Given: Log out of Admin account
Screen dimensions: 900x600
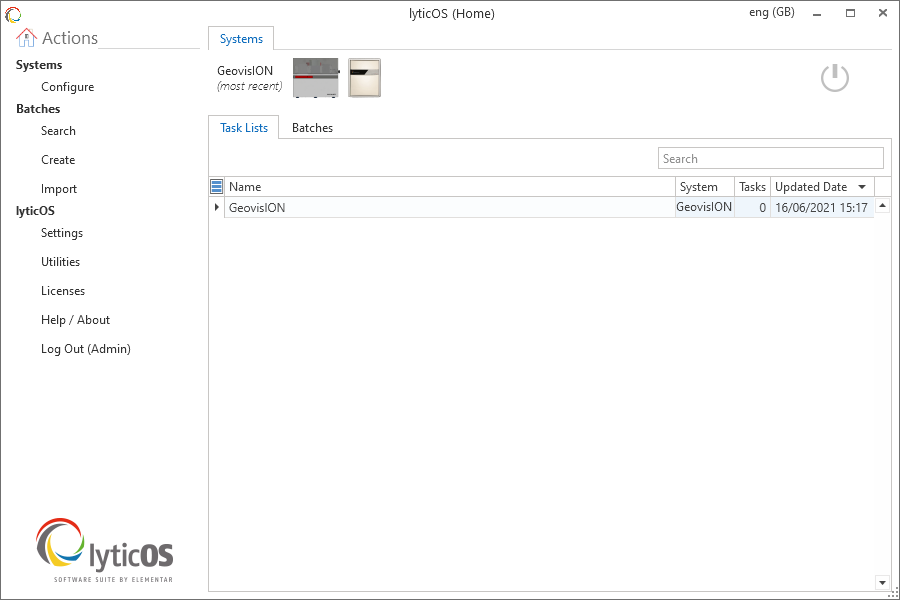Looking at the screenshot, I should [x=85, y=349].
